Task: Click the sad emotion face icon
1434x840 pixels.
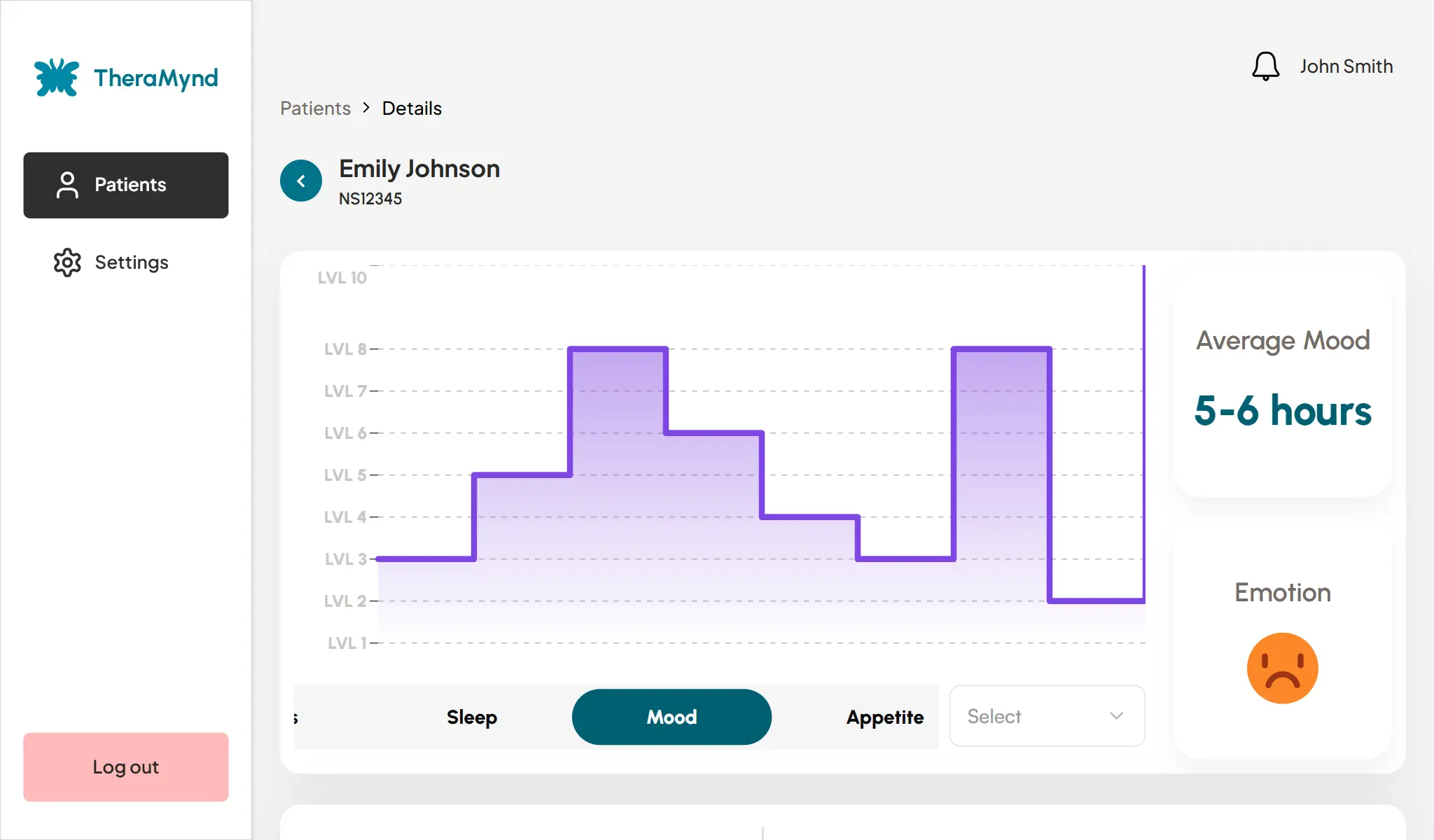Action: tap(1282, 668)
